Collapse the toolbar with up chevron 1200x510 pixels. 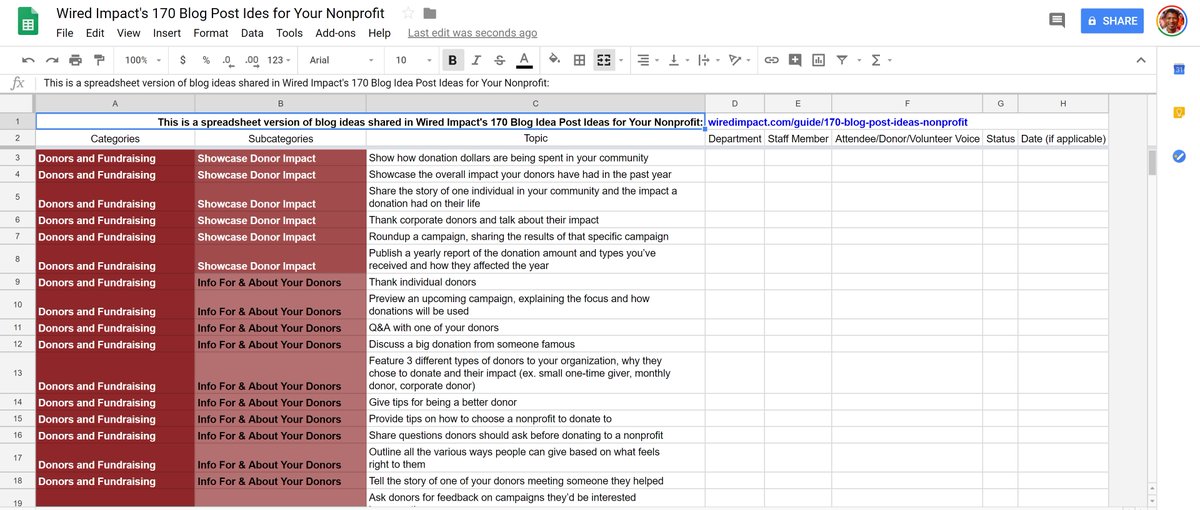1141,60
